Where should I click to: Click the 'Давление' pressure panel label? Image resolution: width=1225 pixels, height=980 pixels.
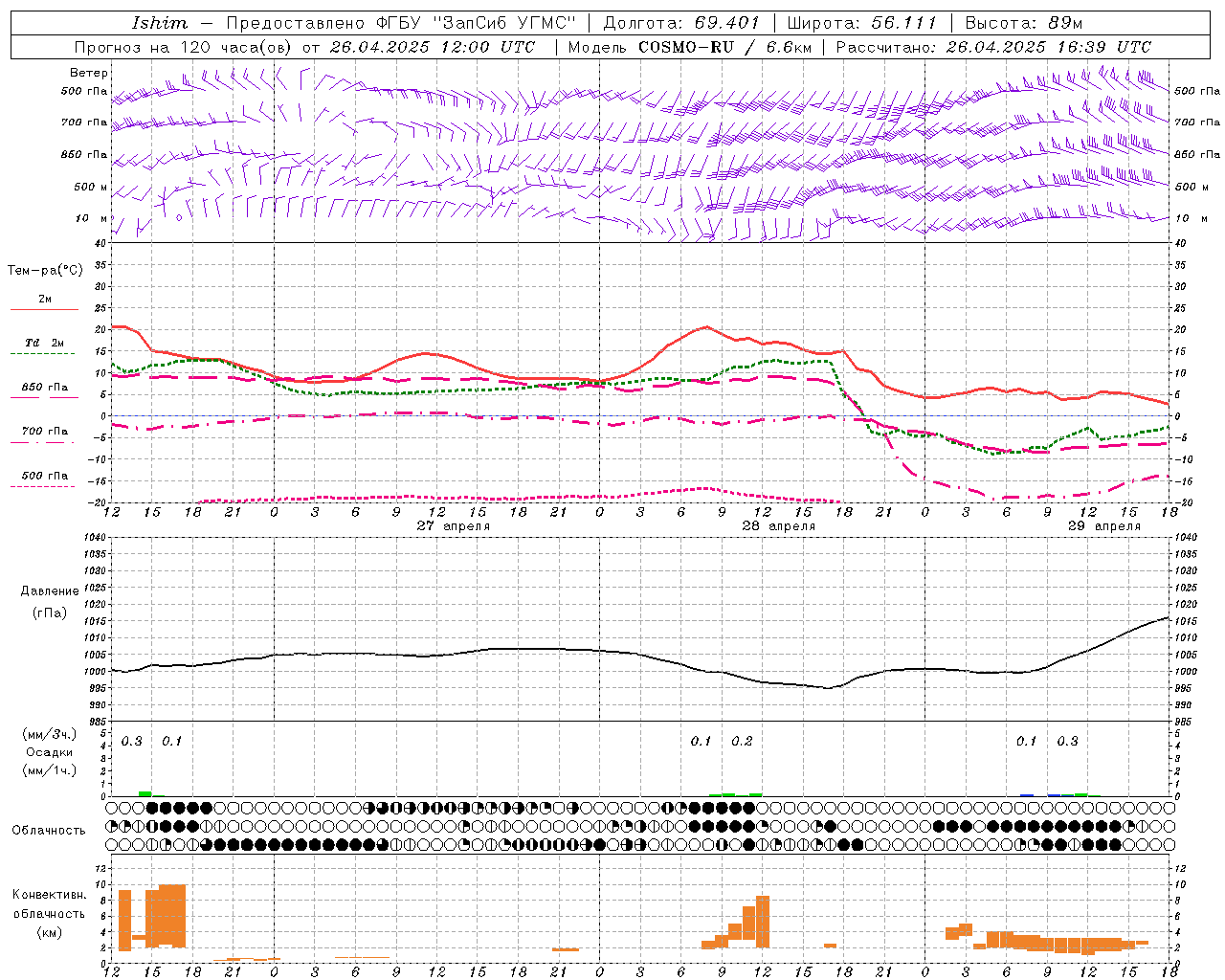(x=50, y=591)
